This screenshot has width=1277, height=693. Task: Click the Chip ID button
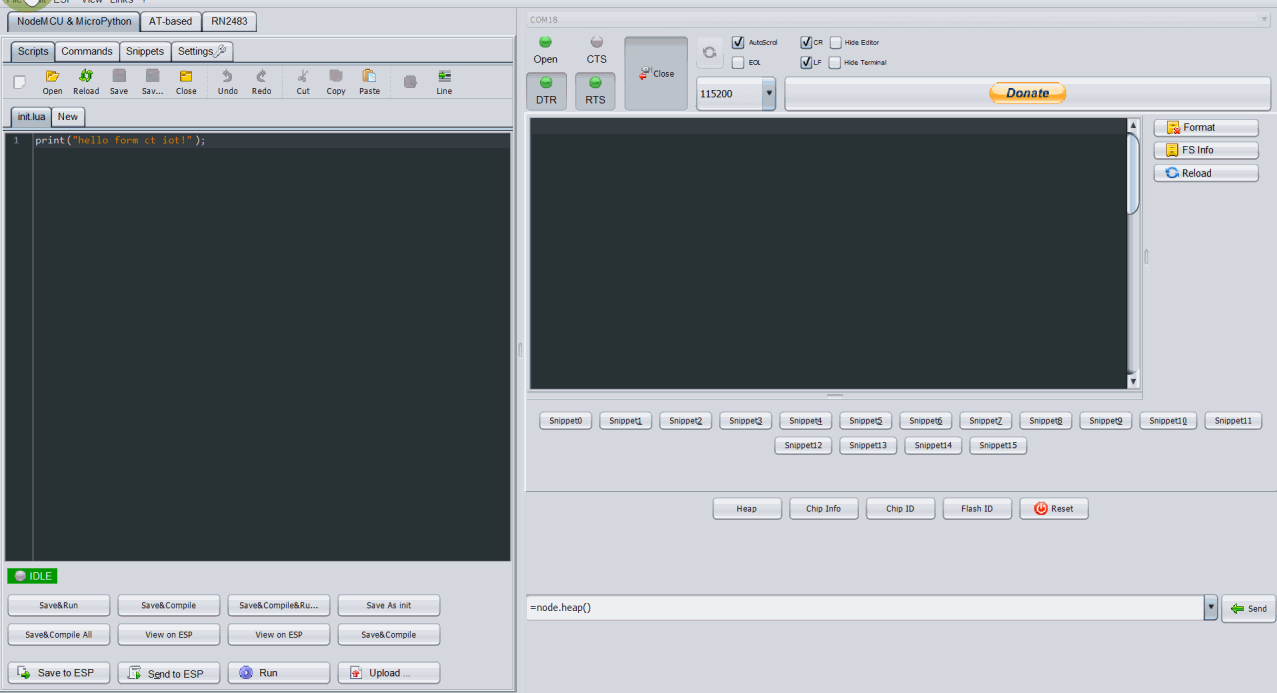click(x=900, y=508)
